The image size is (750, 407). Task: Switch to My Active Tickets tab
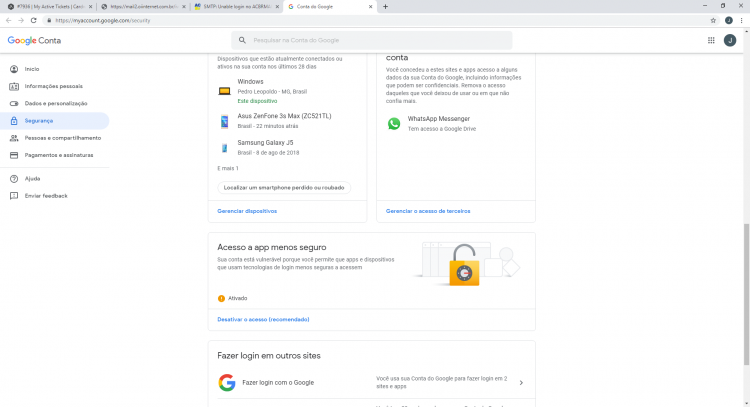(x=50, y=7)
